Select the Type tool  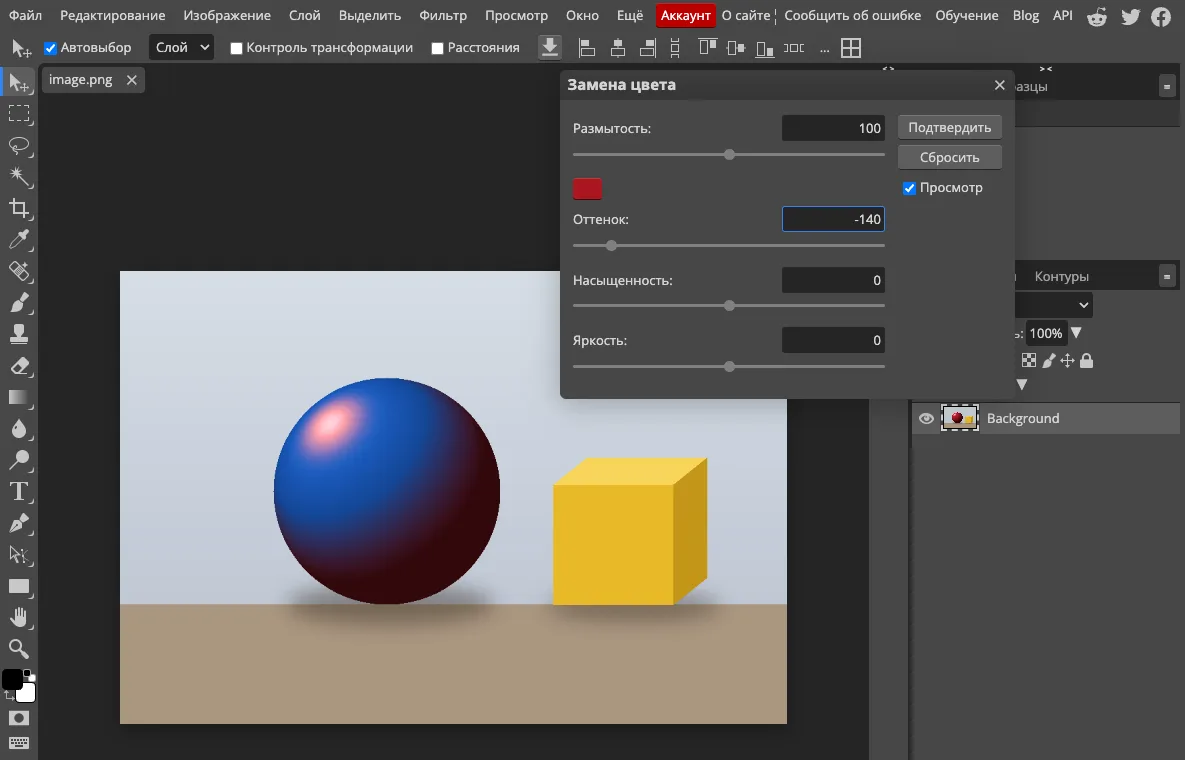coord(19,492)
